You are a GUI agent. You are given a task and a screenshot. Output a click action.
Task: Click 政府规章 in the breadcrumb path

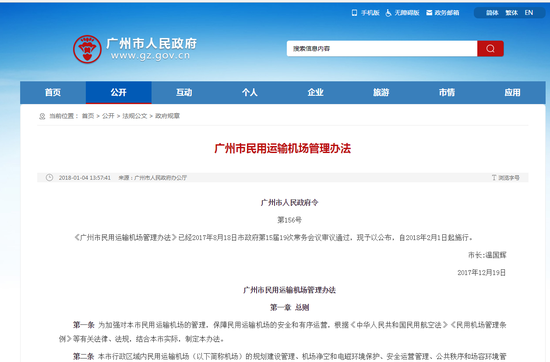(167, 116)
